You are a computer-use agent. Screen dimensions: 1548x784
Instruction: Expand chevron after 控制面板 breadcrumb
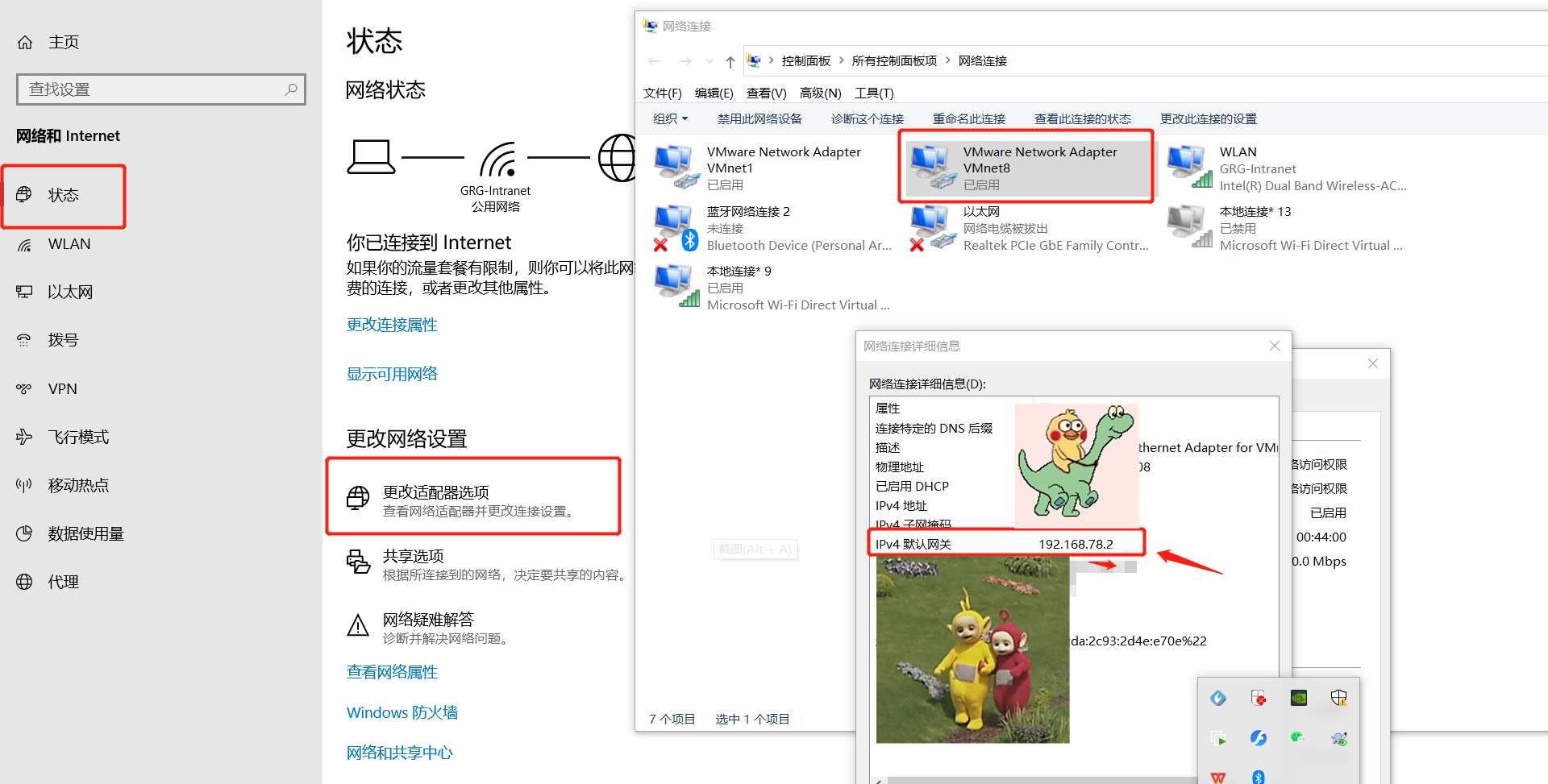(x=842, y=60)
